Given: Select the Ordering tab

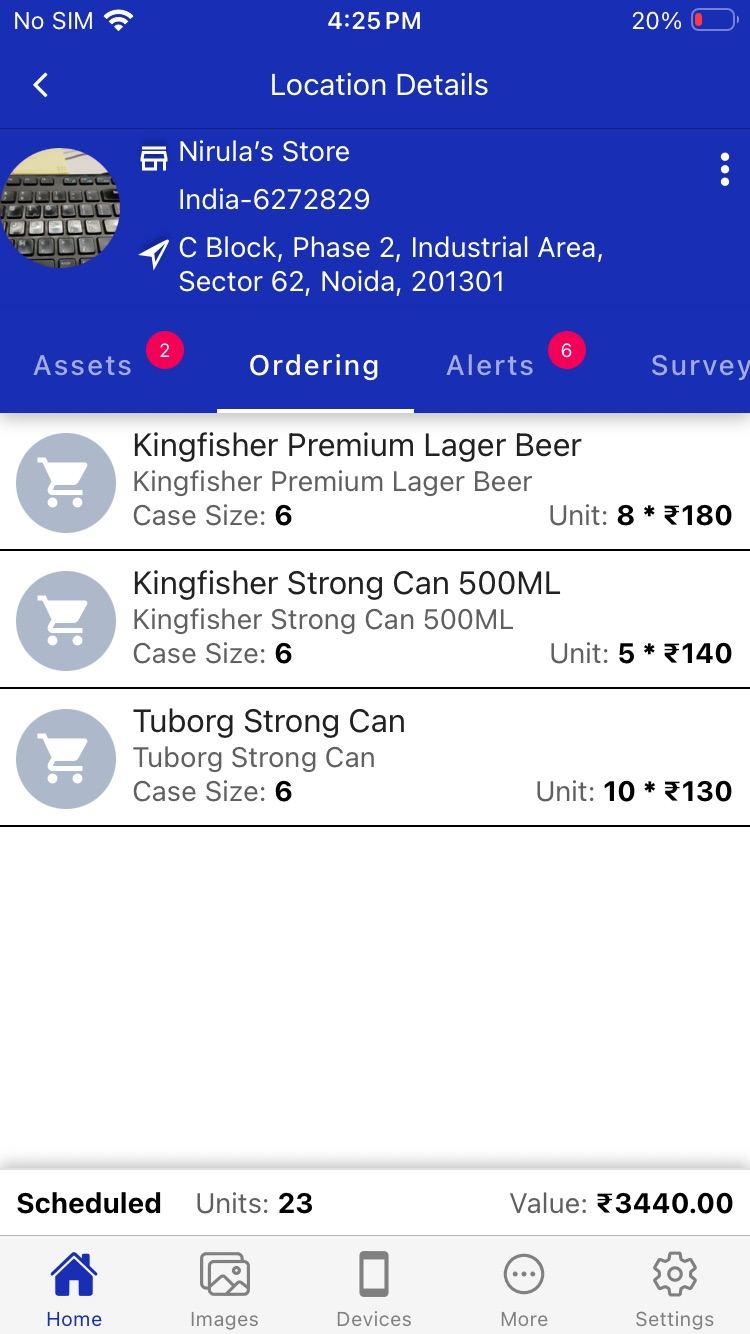Looking at the screenshot, I should [x=314, y=366].
